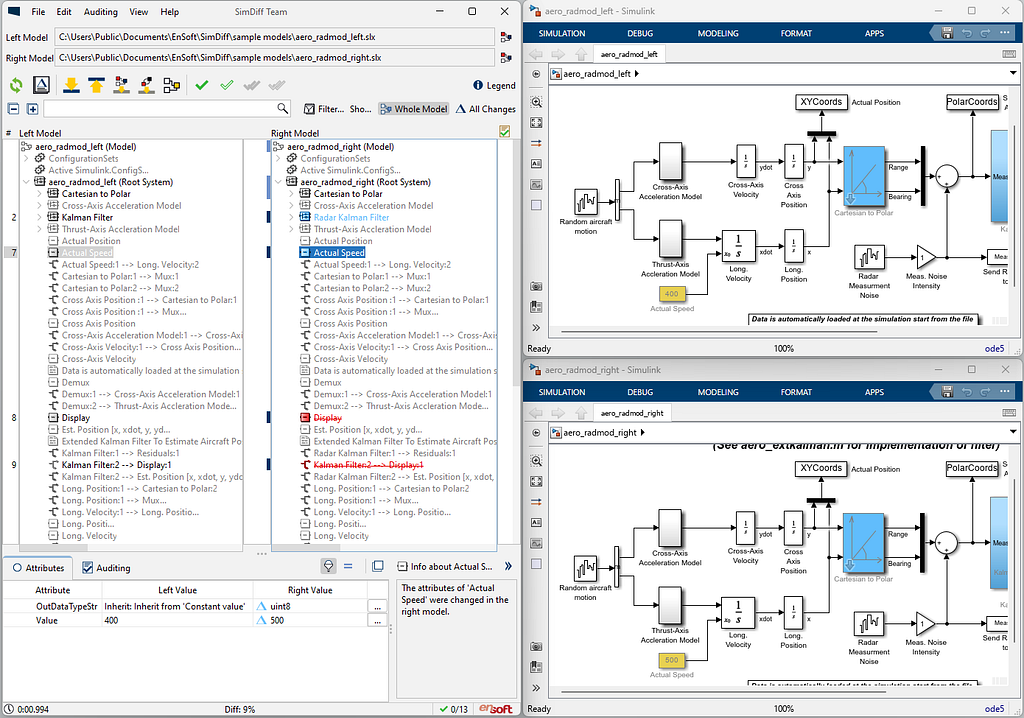Toggle the All Changes view button
Viewport: 1024px width, 718px height.
[486, 109]
